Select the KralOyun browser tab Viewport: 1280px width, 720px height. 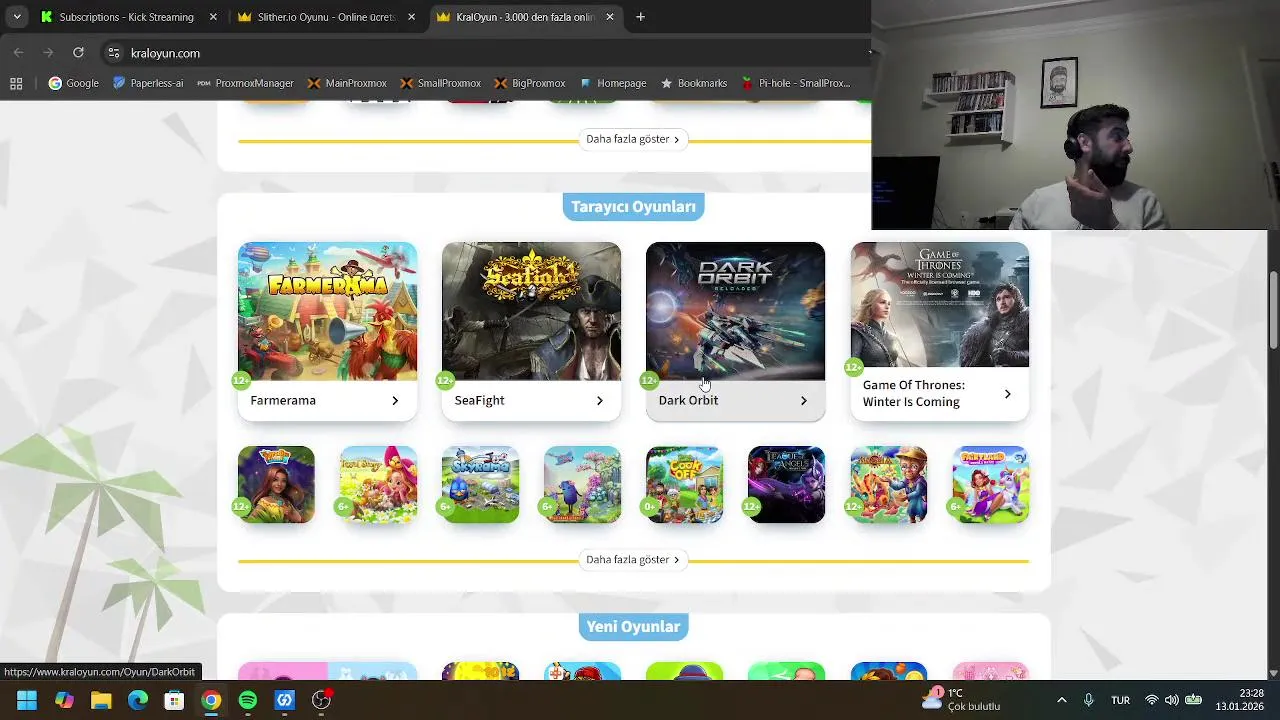[x=525, y=17]
